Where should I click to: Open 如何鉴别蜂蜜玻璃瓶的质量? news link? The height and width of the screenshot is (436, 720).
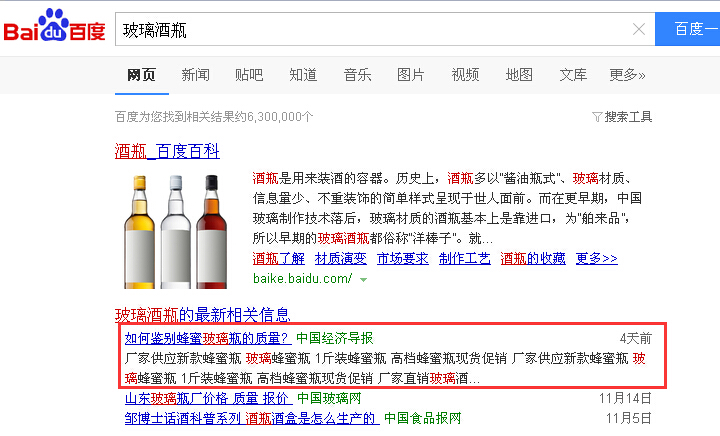click(x=208, y=338)
